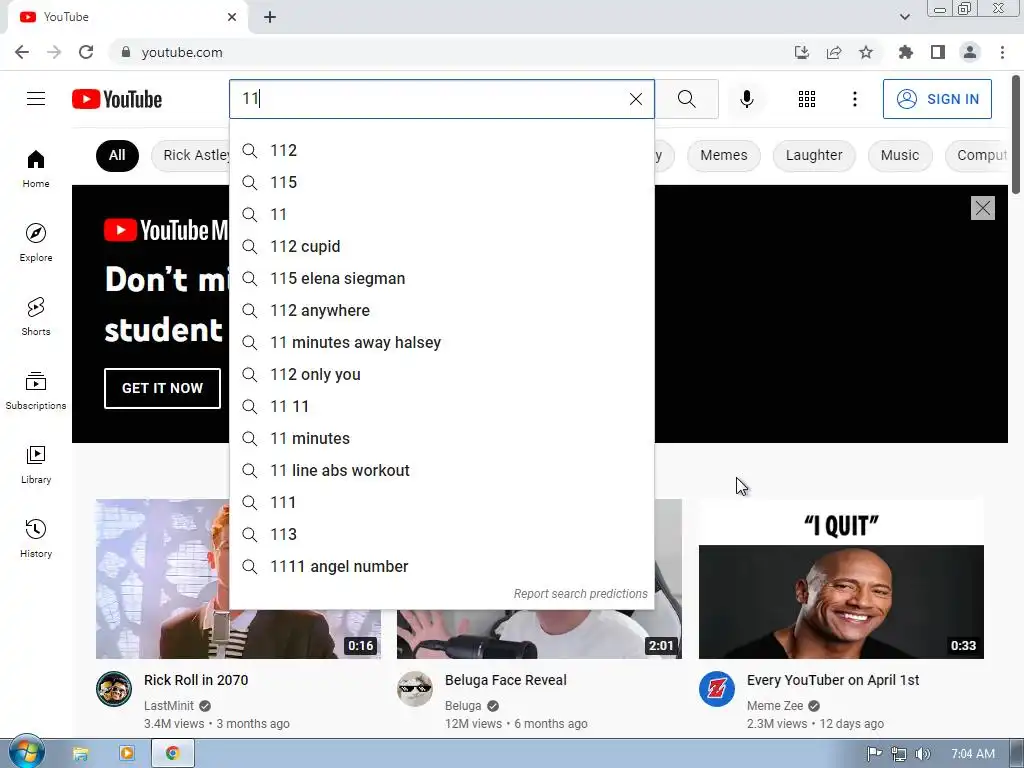Open Every YouTuber on April 1st title
This screenshot has height=768, width=1024.
pyautogui.click(x=833, y=680)
